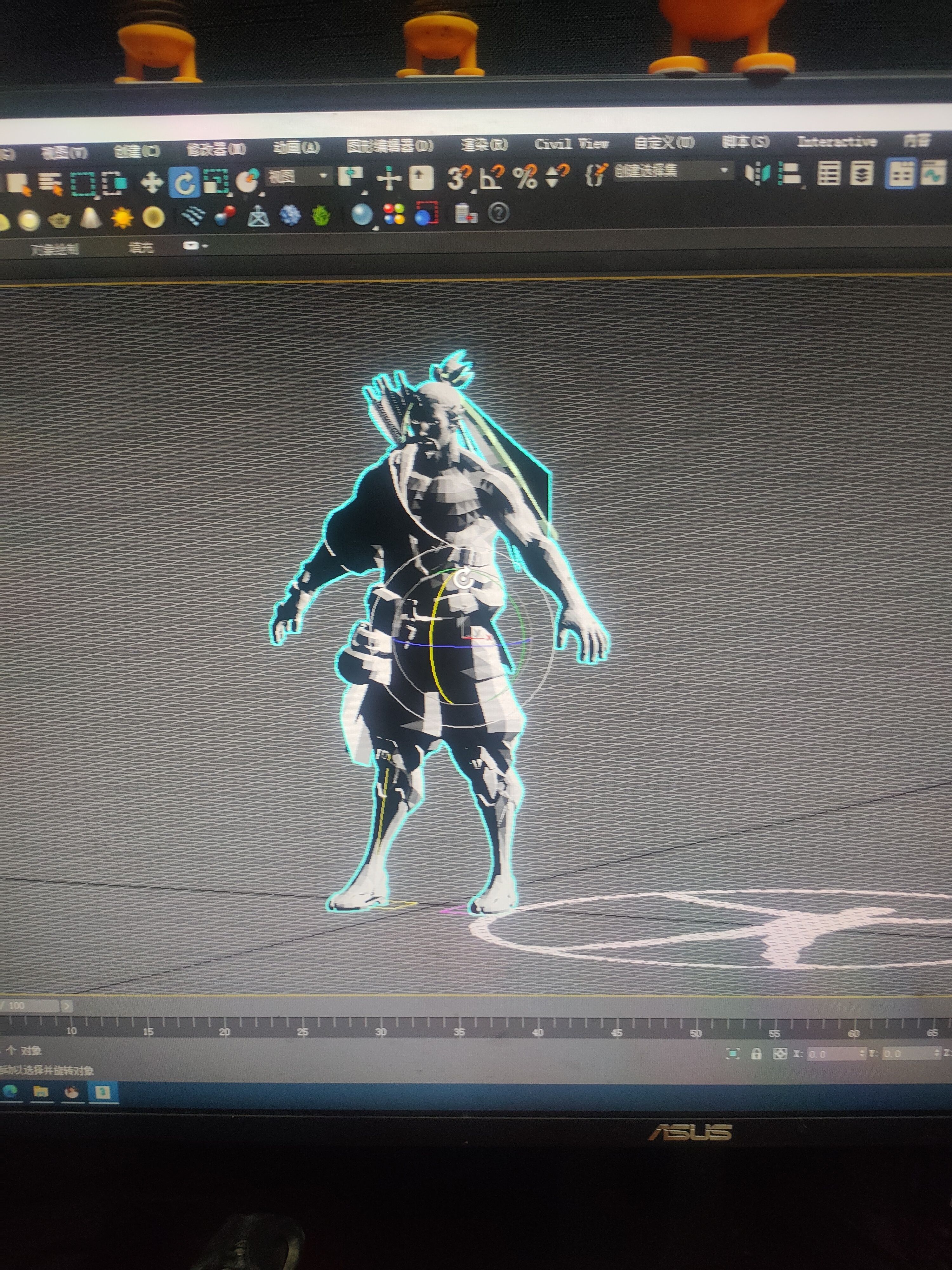Open the 修改器(M) menu
Image resolution: width=952 pixels, height=1270 pixels.
tap(216, 149)
